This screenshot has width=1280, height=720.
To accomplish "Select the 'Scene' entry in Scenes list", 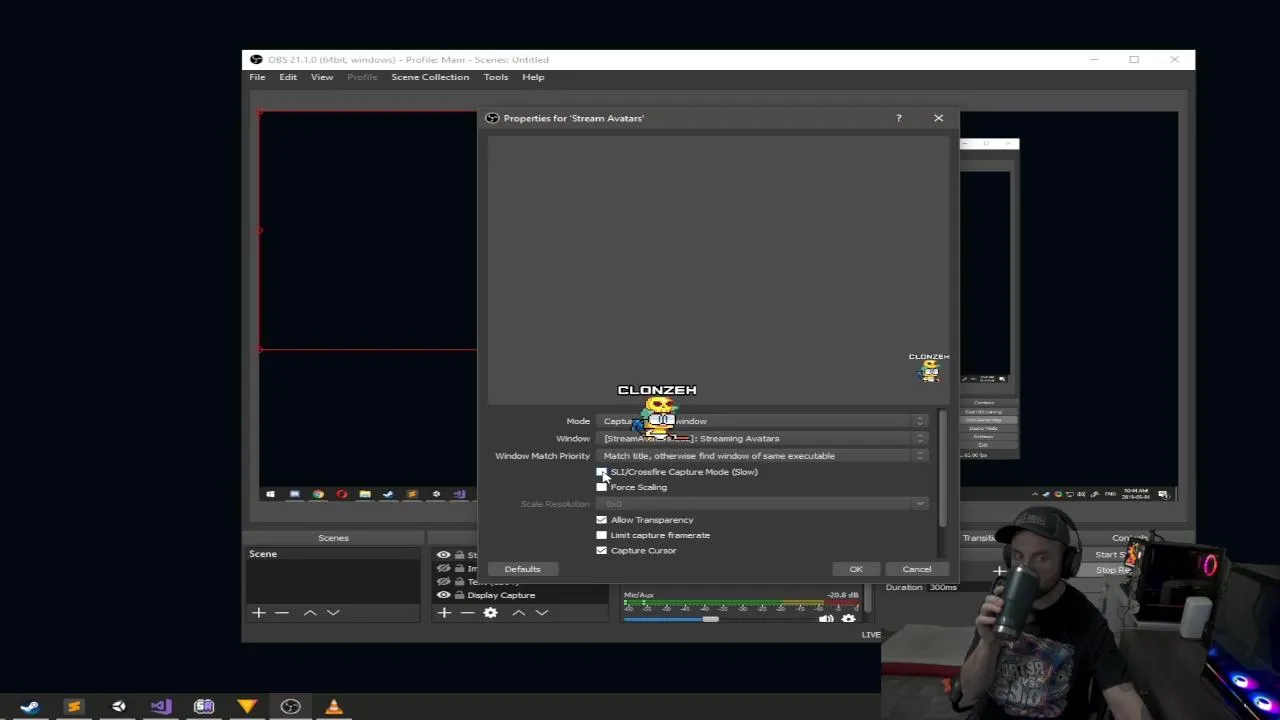I will pos(332,554).
